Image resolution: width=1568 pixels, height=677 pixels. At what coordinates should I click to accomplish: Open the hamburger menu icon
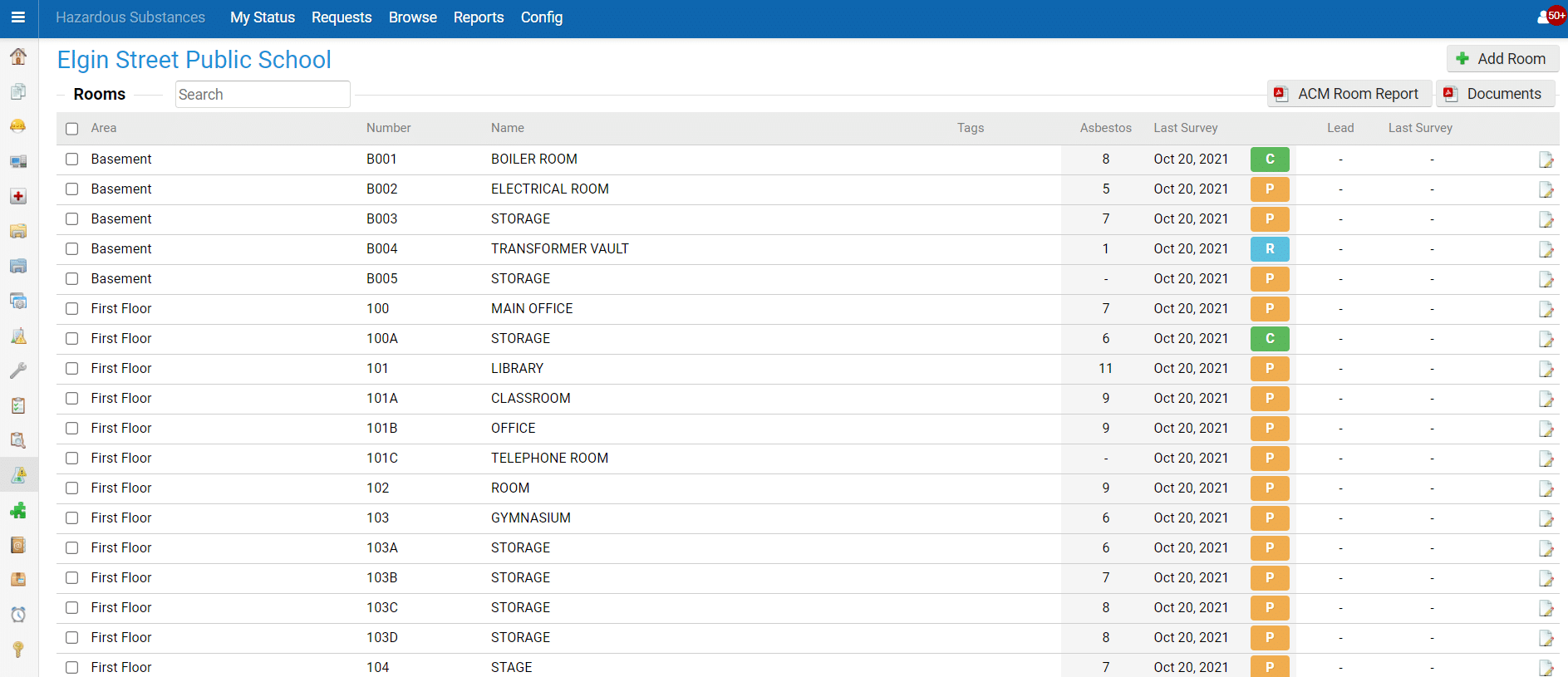pos(18,17)
